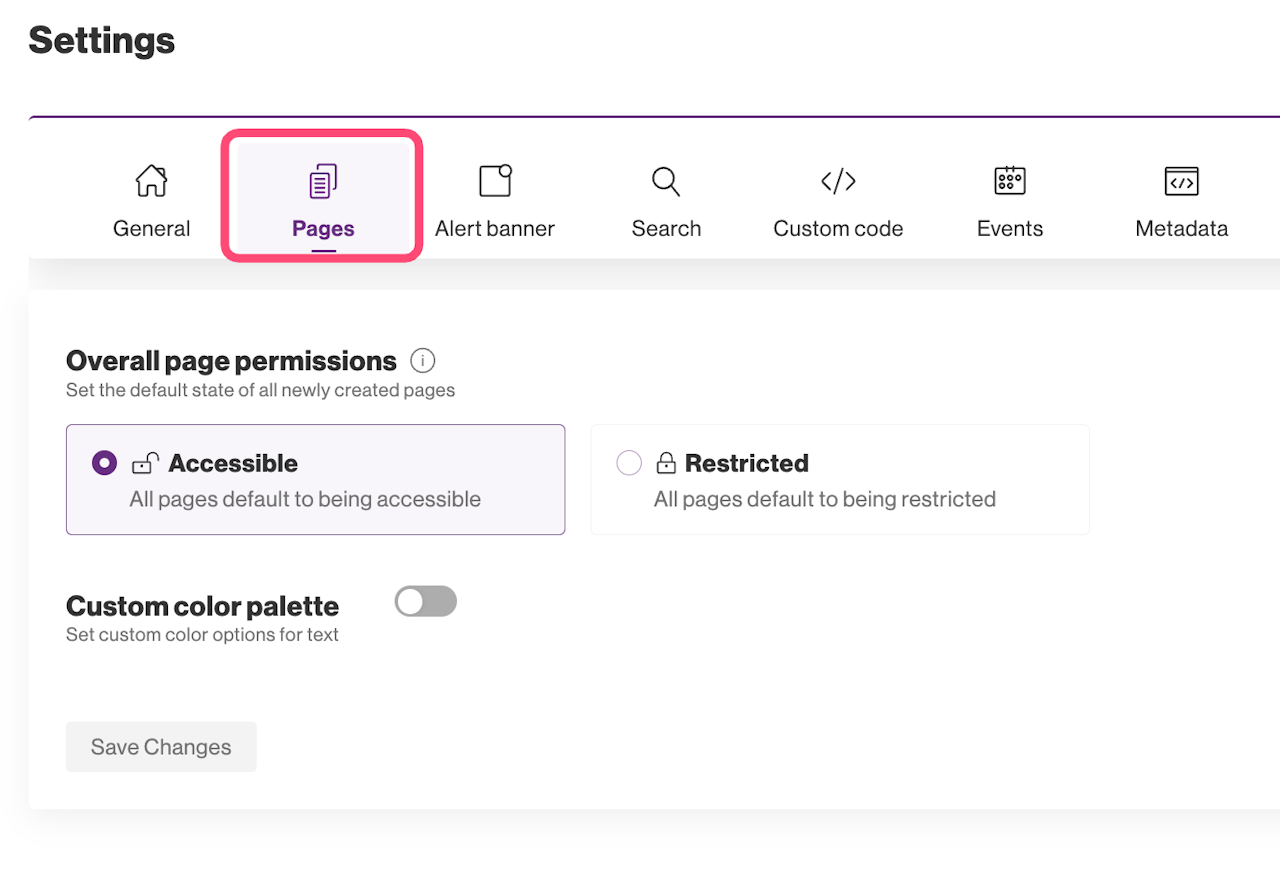Click the unlocked padlock icon on Accessible
The image size is (1280, 876).
point(145,463)
